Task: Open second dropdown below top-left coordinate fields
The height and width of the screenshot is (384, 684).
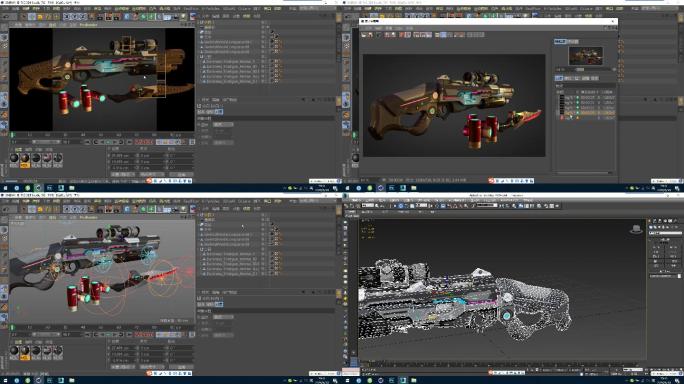Action: (x=152, y=175)
